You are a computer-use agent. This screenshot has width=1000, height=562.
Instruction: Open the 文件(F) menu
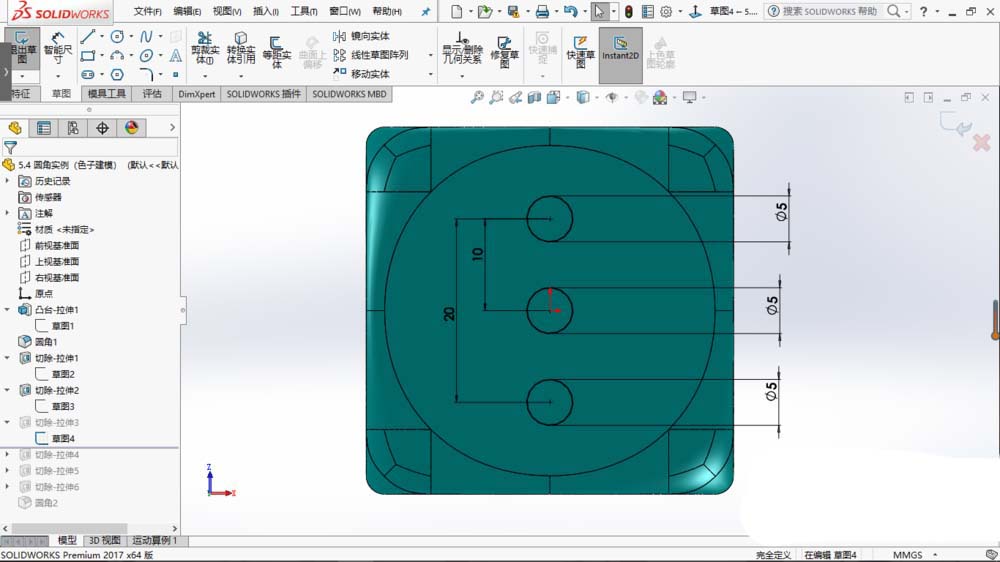pyautogui.click(x=147, y=11)
